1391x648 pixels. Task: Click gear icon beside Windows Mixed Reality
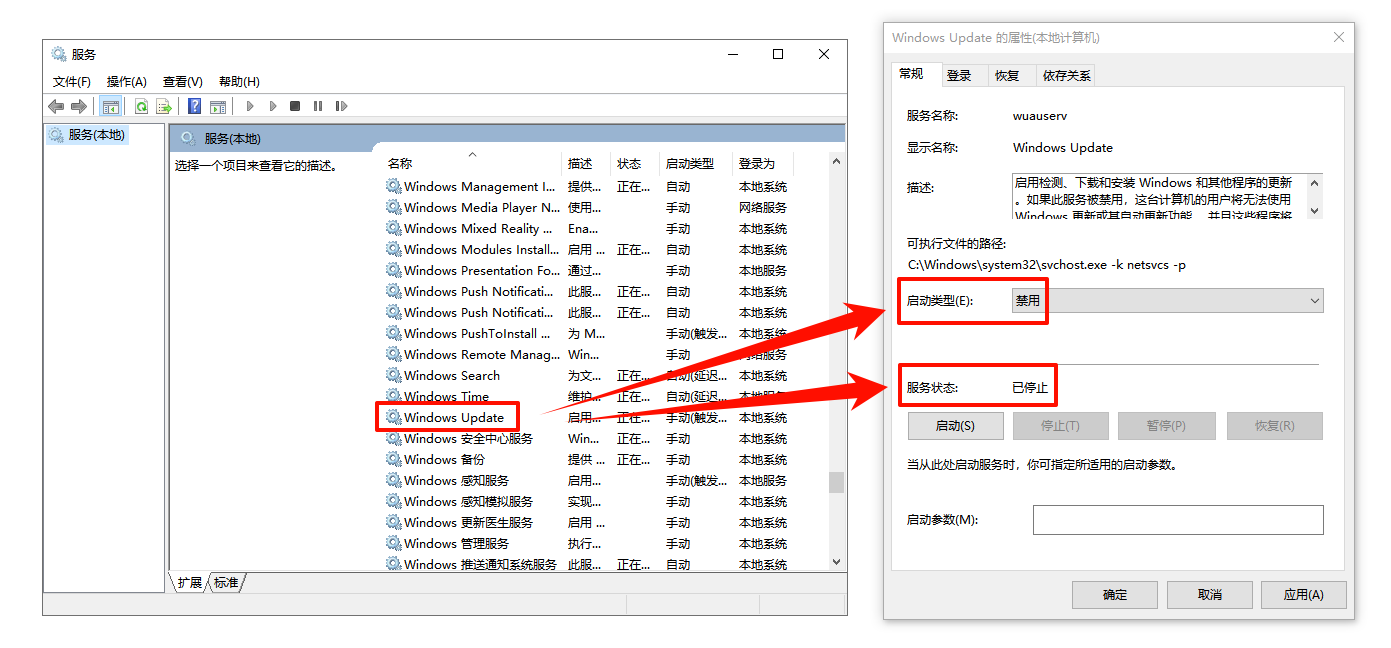[394, 228]
